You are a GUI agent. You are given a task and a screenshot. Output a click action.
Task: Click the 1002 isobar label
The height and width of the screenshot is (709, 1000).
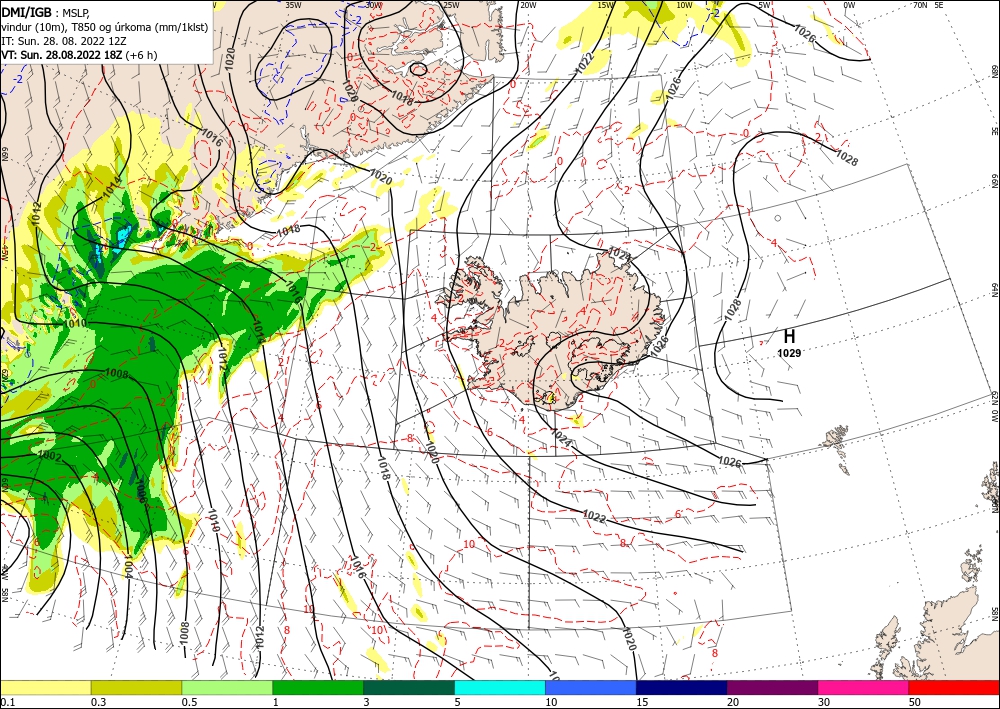(x=50, y=456)
